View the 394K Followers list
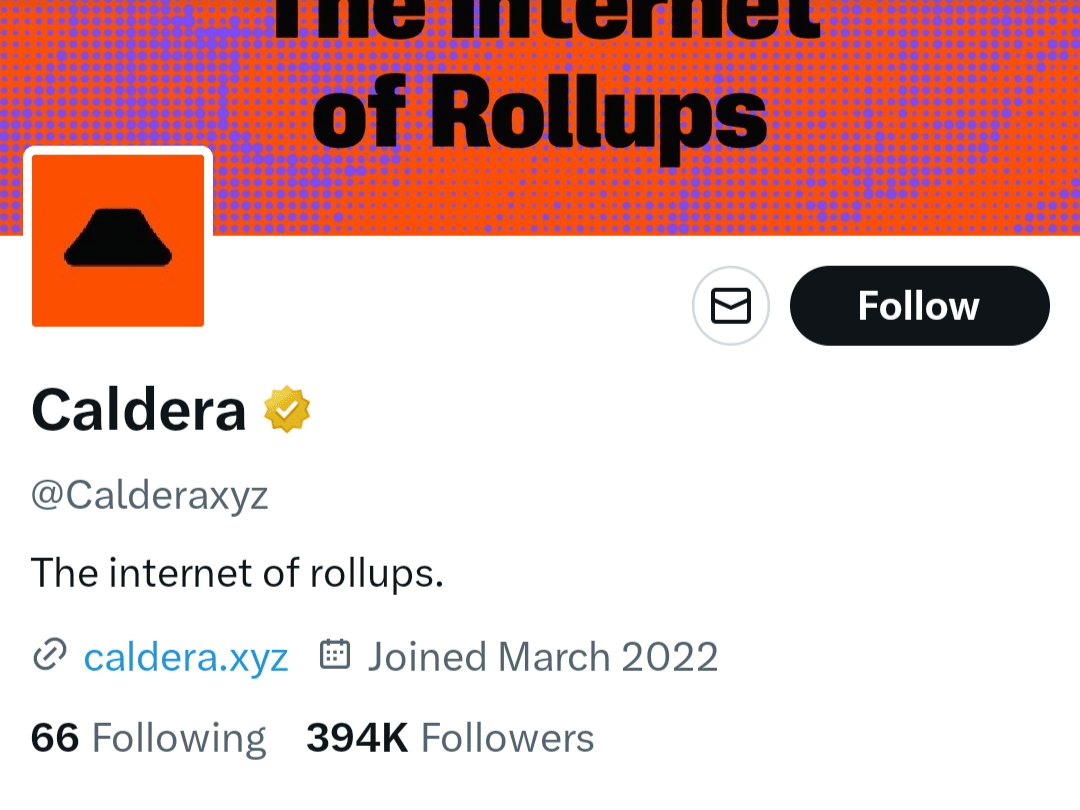The height and width of the screenshot is (810, 1080). (450, 738)
